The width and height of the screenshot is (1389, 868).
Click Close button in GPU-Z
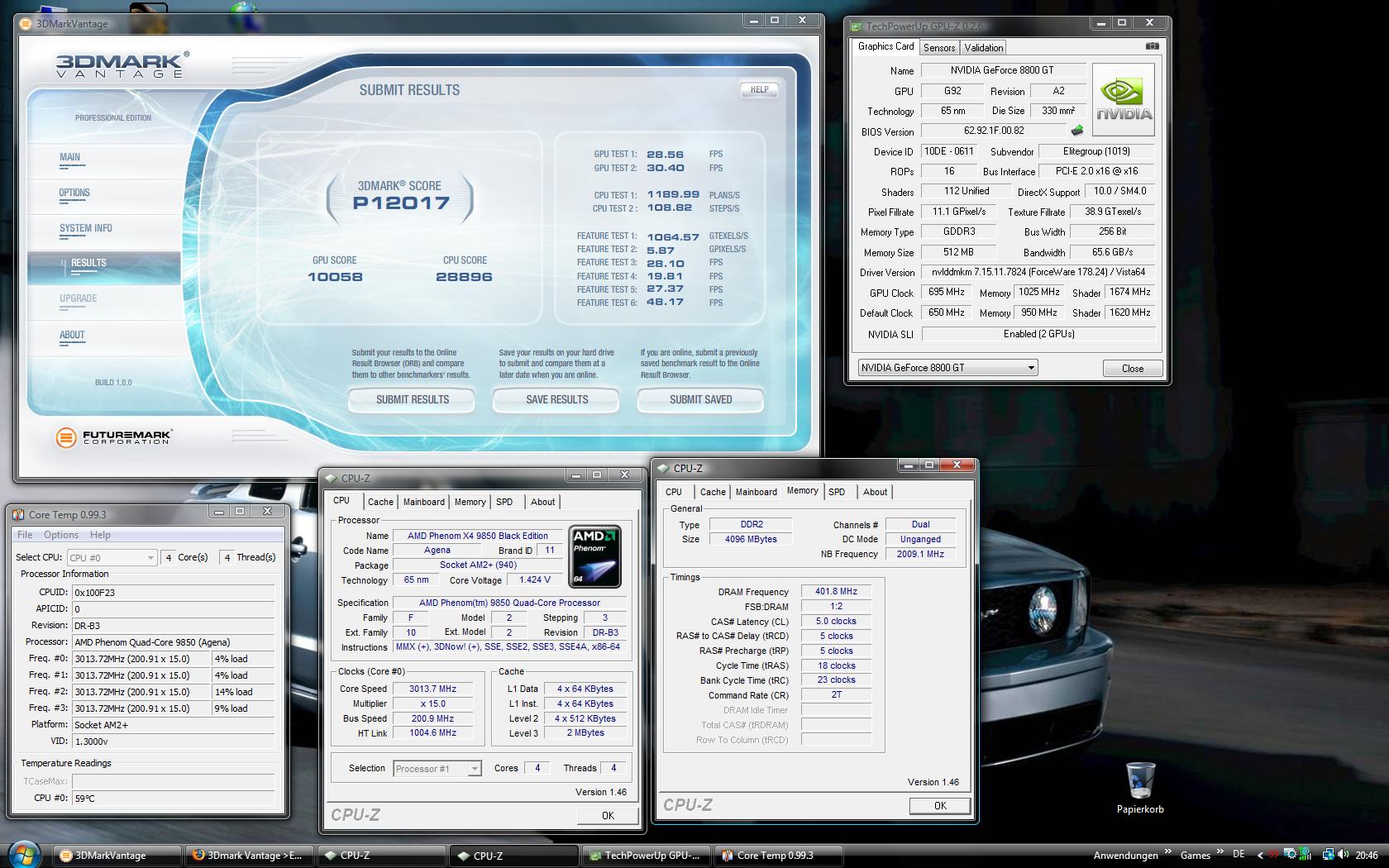pos(1133,369)
